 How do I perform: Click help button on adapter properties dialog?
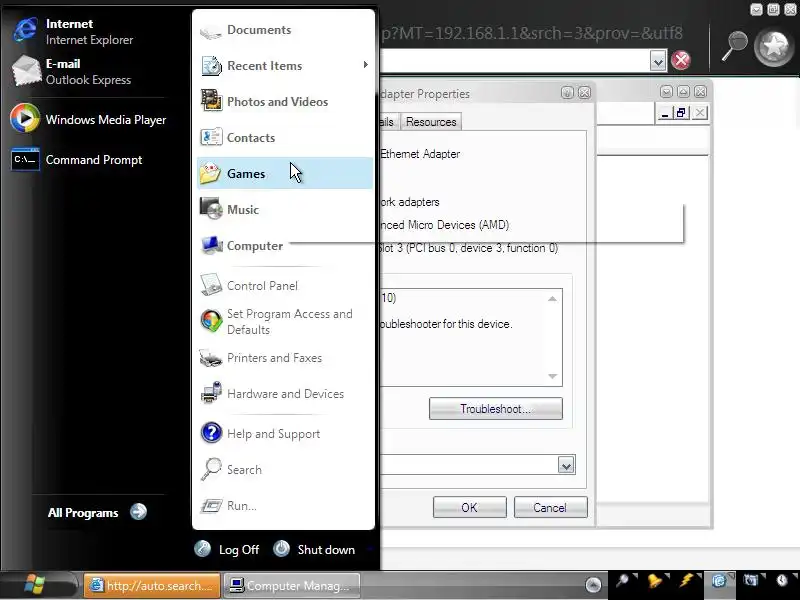(567, 92)
